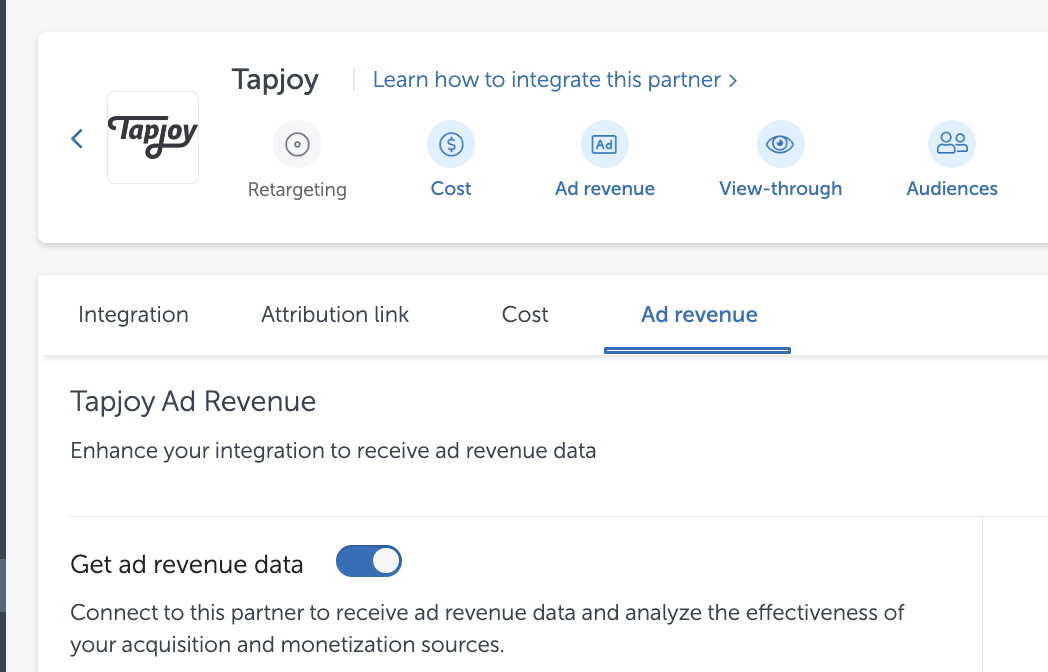Screen dimensions: 1048x672
Task: Click the Tapjoy partner name heading
Action: click(275, 80)
